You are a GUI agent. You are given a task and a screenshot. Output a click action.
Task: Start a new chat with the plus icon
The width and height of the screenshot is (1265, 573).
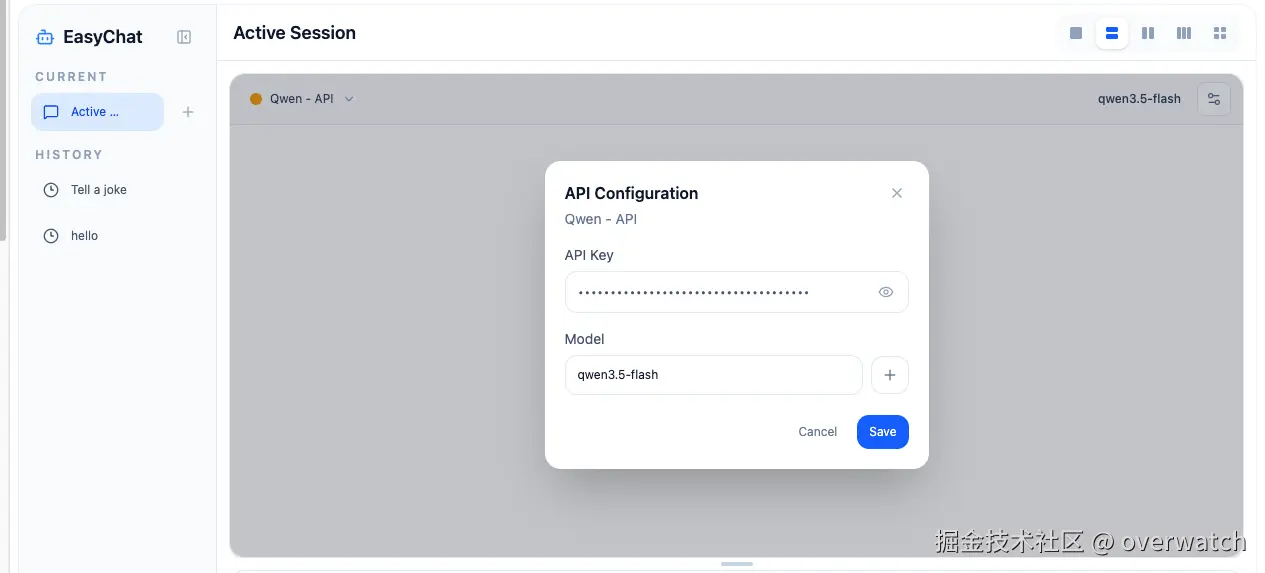pos(188,112)
